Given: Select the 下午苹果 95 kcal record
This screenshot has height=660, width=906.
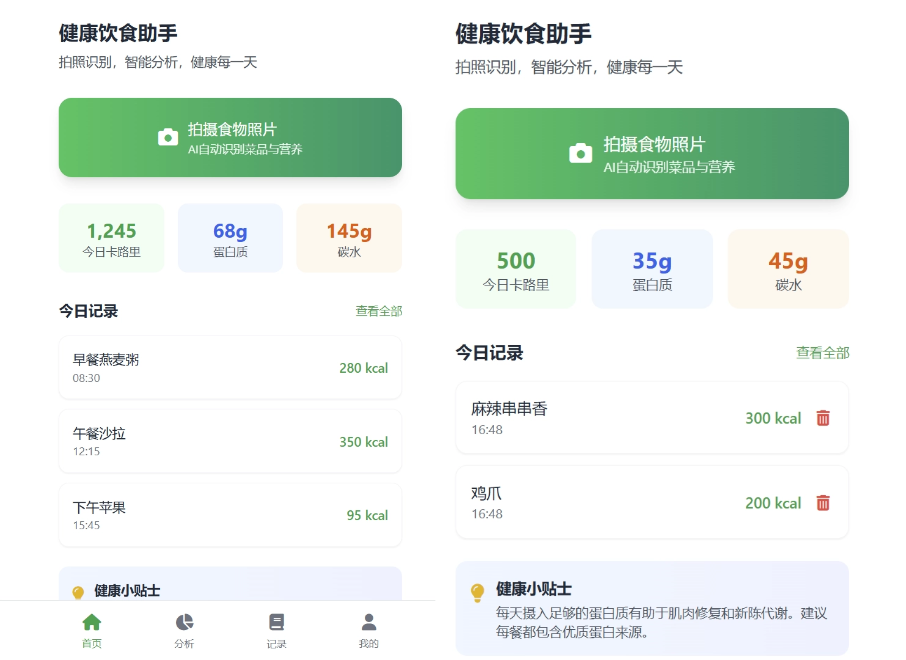Looking at the screenshot, I should click(230, 515).
